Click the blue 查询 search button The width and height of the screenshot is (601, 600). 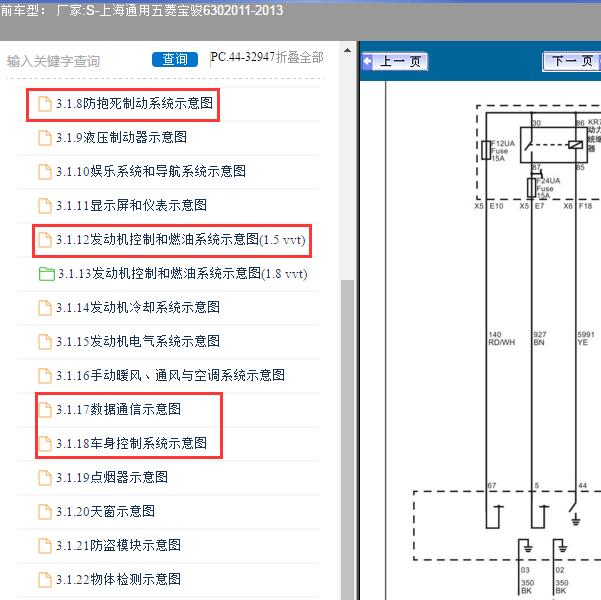tap(175, 59)
